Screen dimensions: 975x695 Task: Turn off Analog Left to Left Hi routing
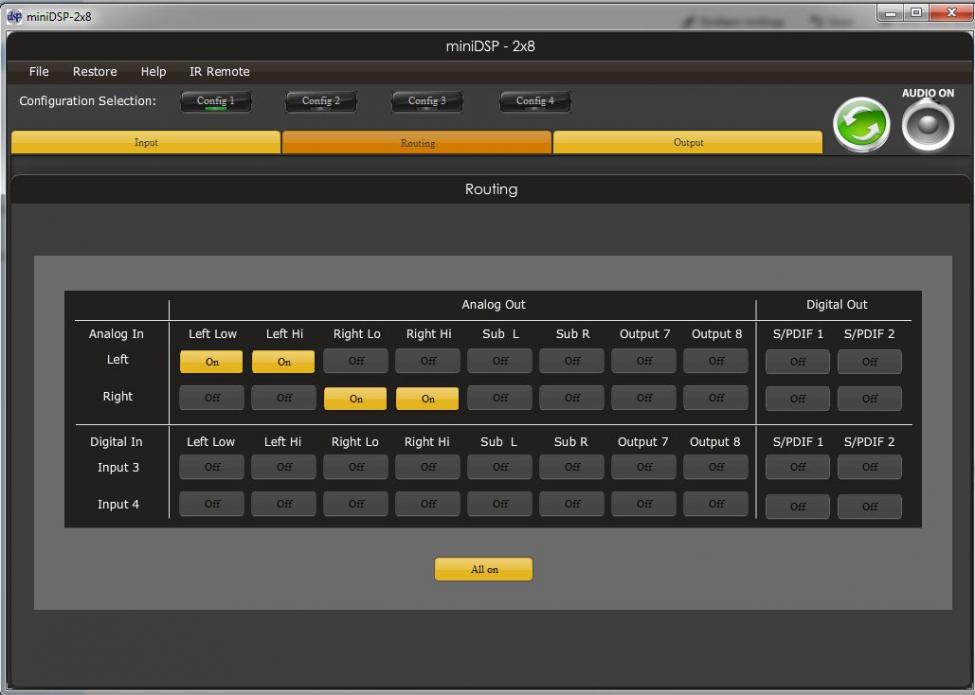click(284, 361)
